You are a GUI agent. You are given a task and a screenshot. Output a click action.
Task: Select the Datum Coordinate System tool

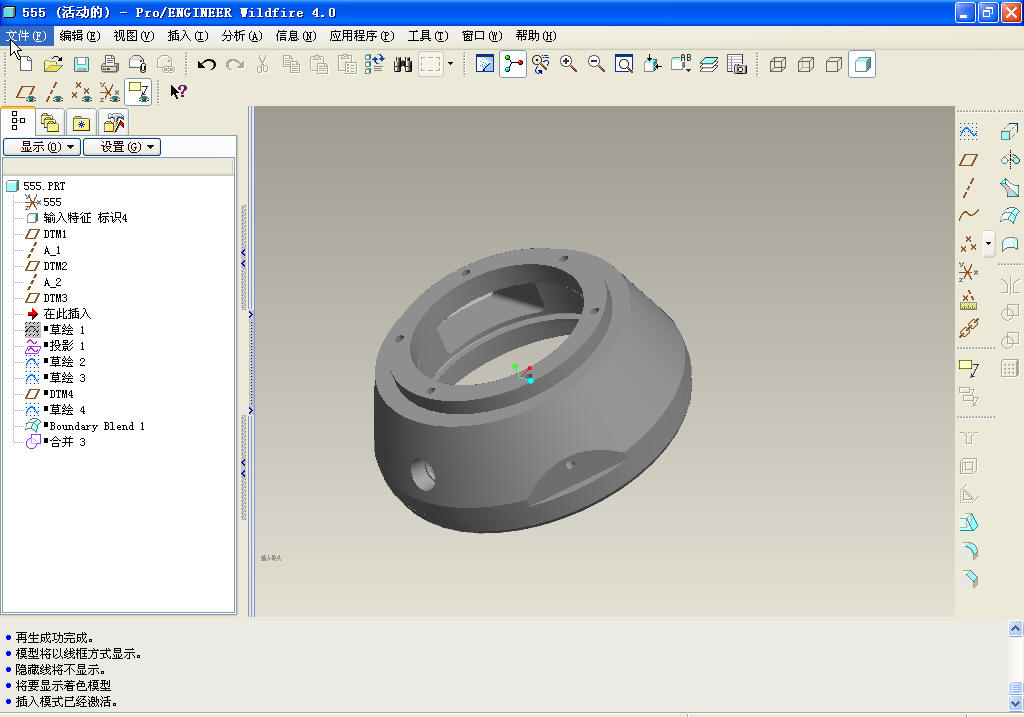pos(968,271)
